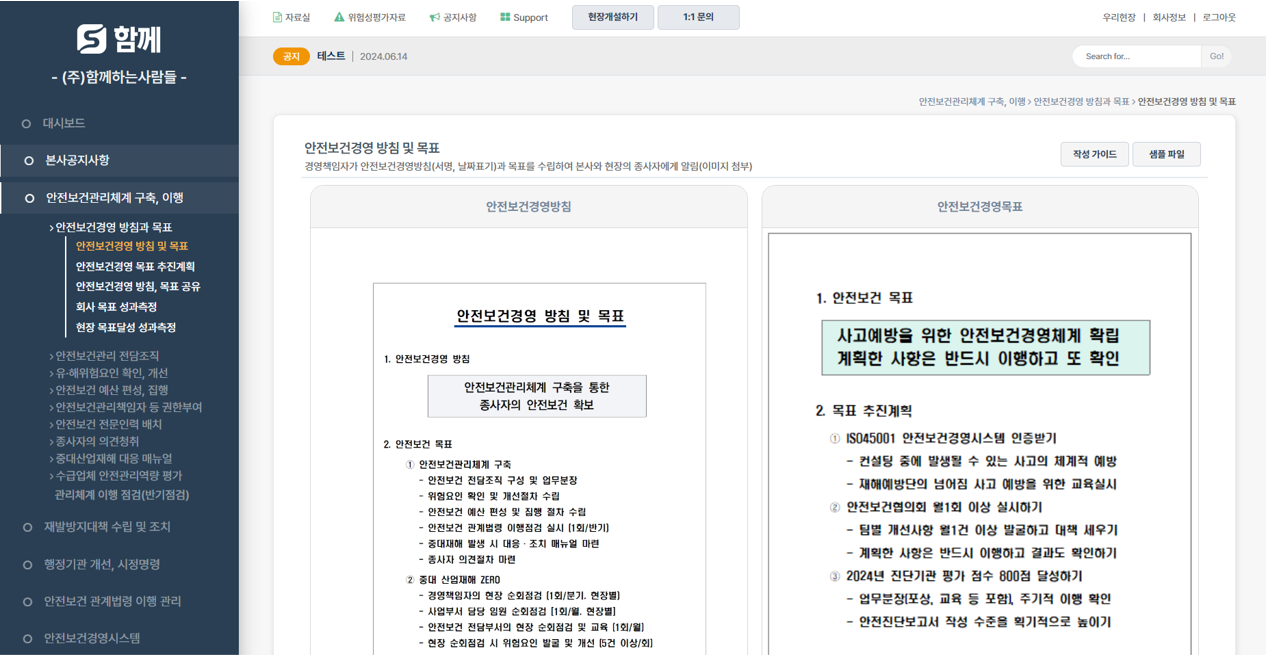This screenshot has width=1266, height=655.
Task: Open 본사공지사항 menu item
Action: point(77,160)
